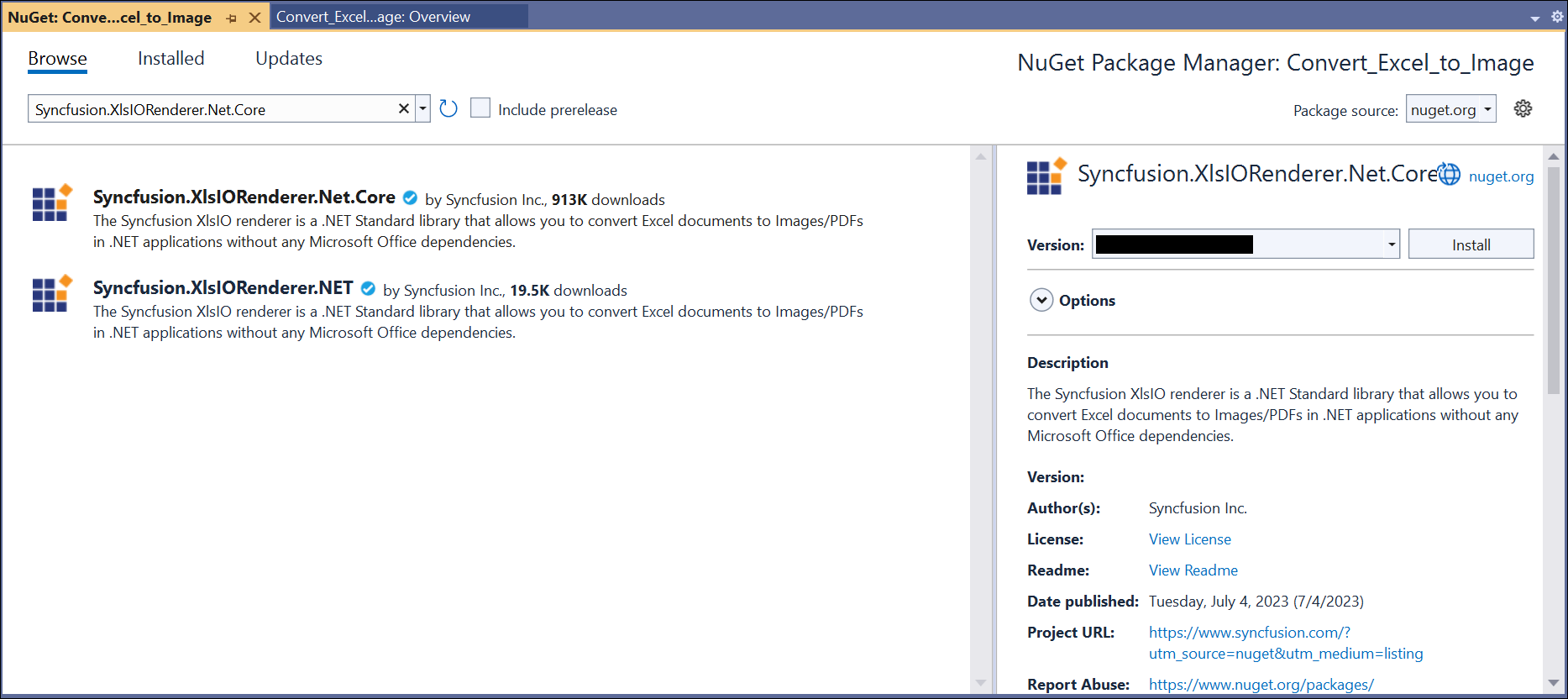1568x699 pixels.
Task: Click the '913K downloads' text
Action: (608, 200)
